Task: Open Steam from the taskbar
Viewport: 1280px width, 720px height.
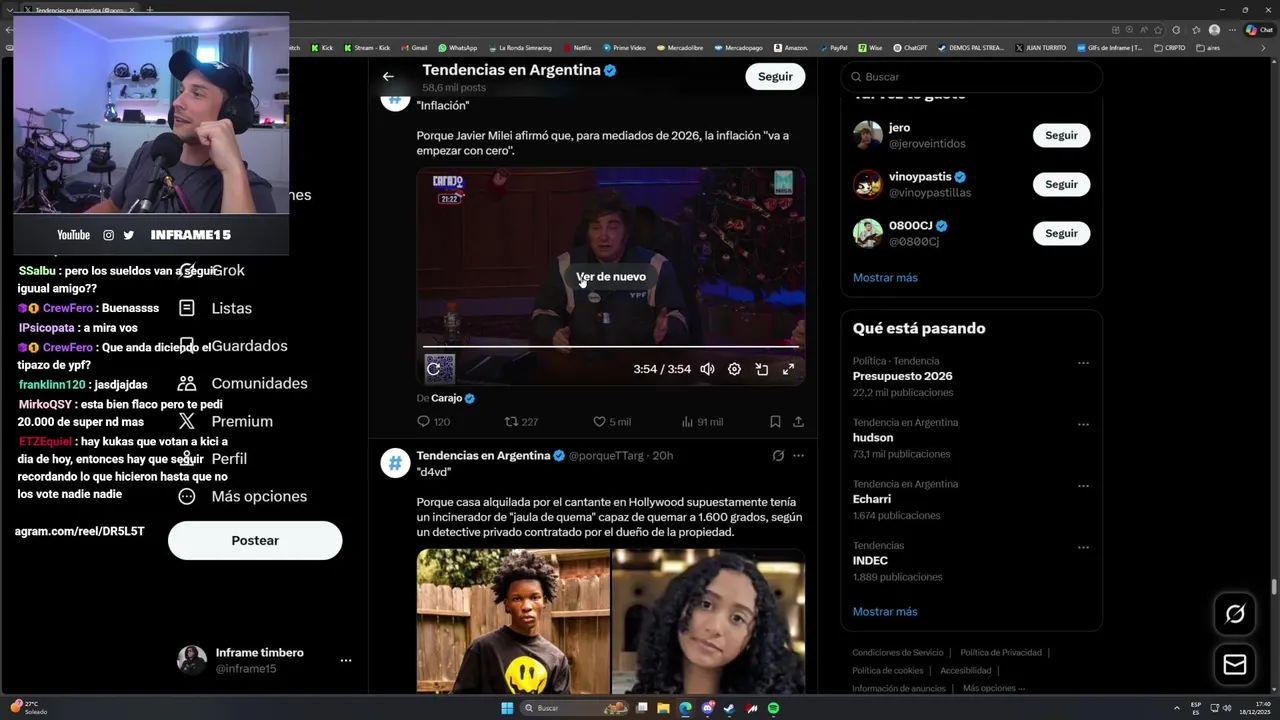Action: (x=729, y=708)
